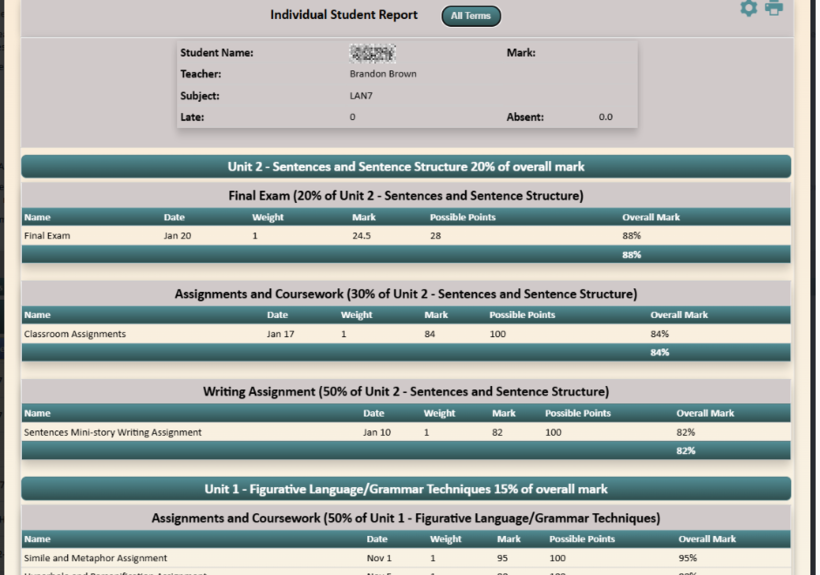The height and width of the screenshot is (575, 820).
Task: Open settings via the gear icon
Action: pos(748,8)
